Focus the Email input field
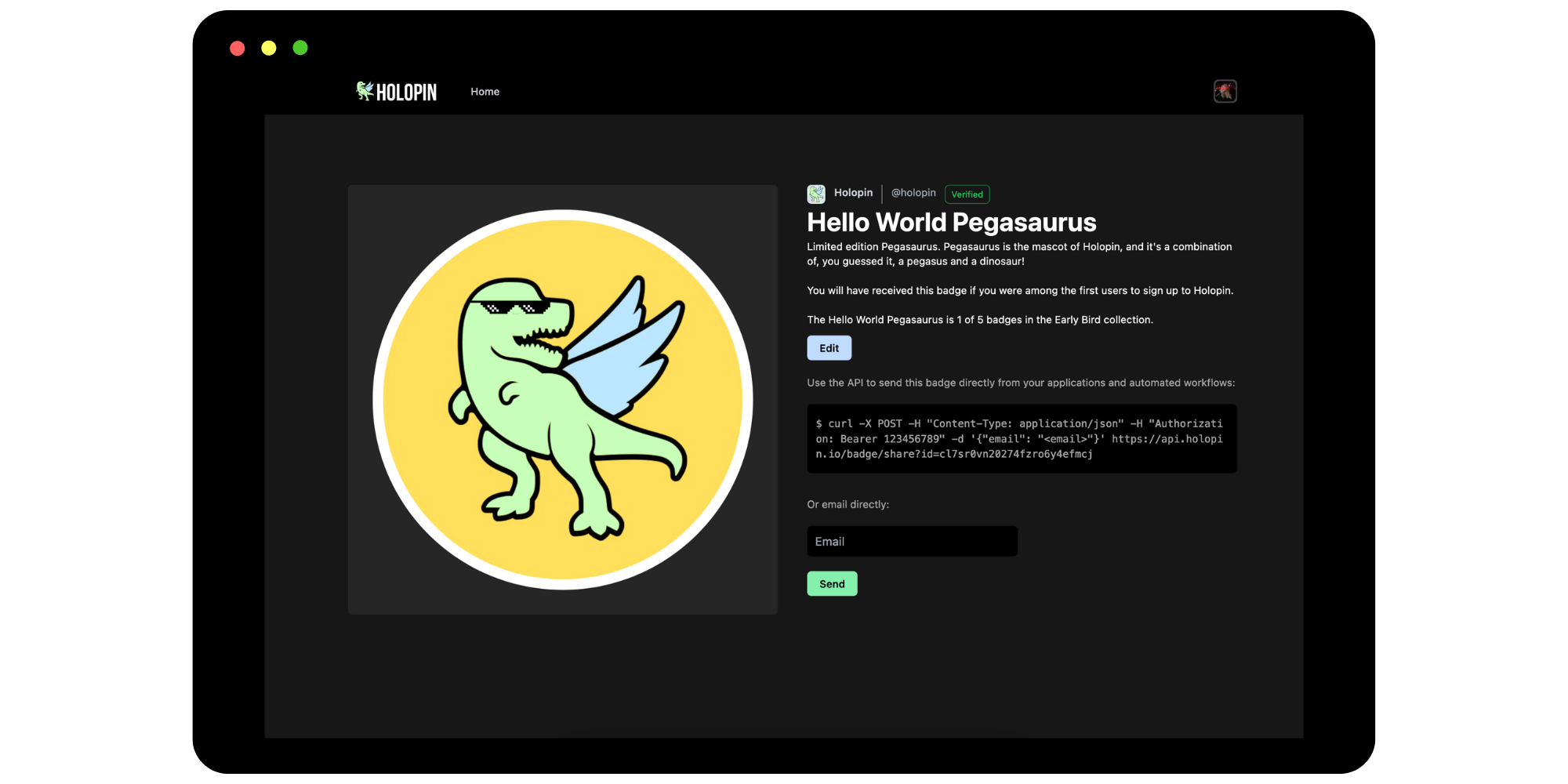This screenshot has width=1568, height=784. [x=912, y=542]
